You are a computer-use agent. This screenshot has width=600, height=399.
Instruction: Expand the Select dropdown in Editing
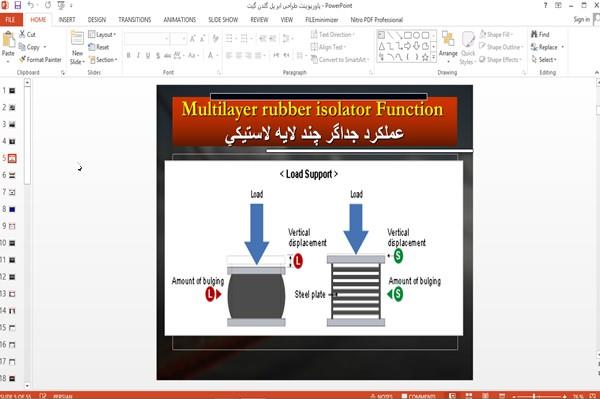pos(544,60)
